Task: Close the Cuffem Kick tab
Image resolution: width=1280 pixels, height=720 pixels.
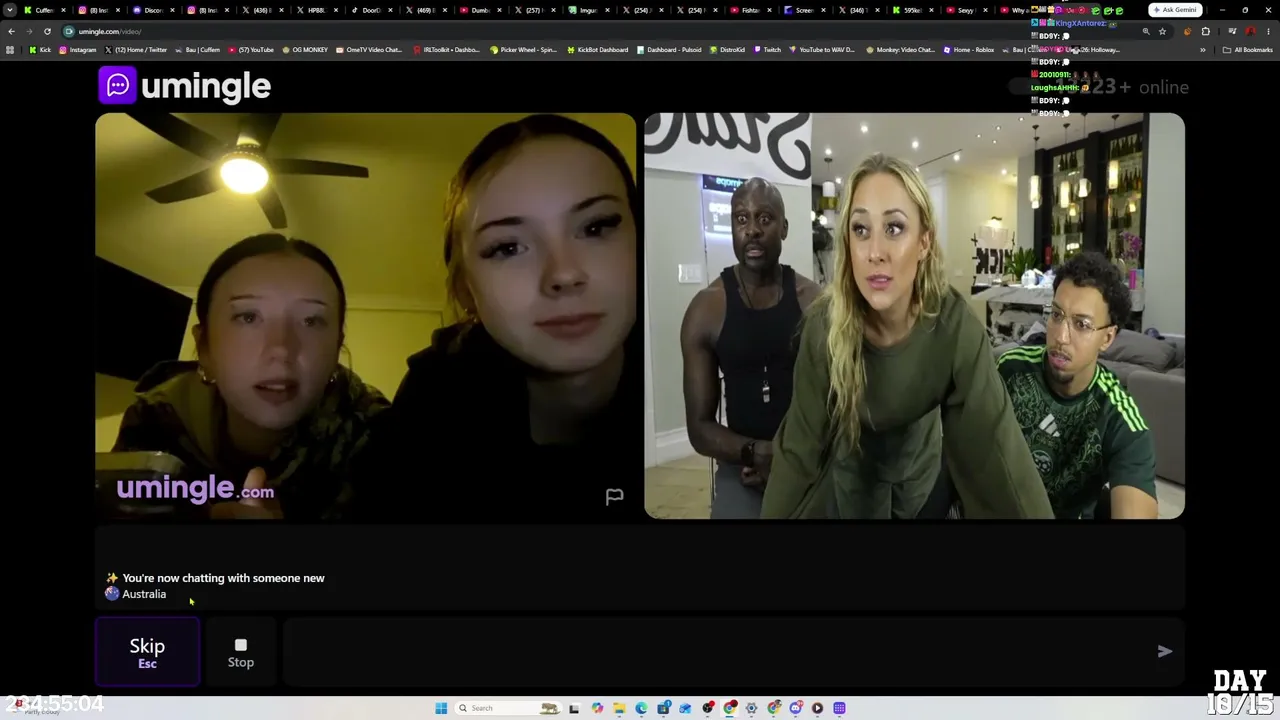Action: 65,10
